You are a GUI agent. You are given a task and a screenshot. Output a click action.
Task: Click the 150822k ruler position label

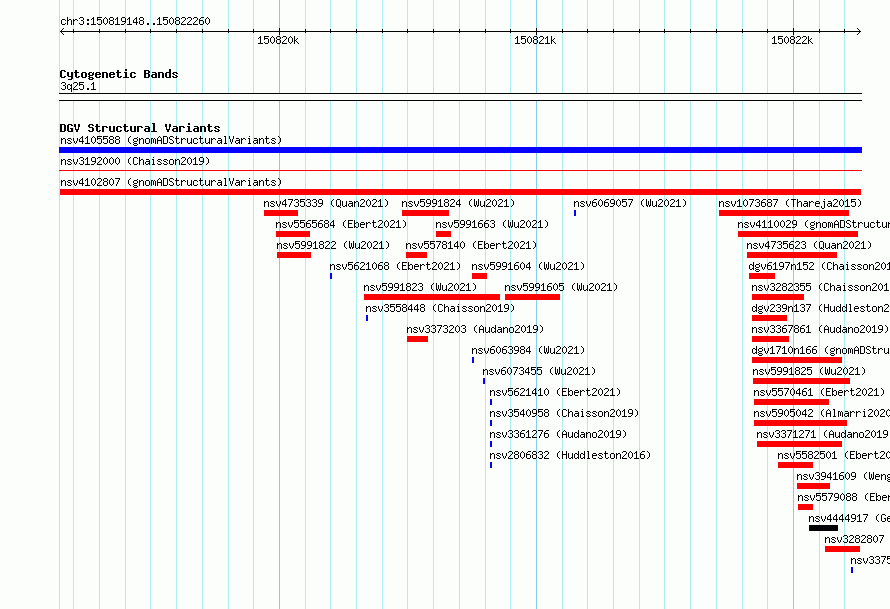pos(792,40)
